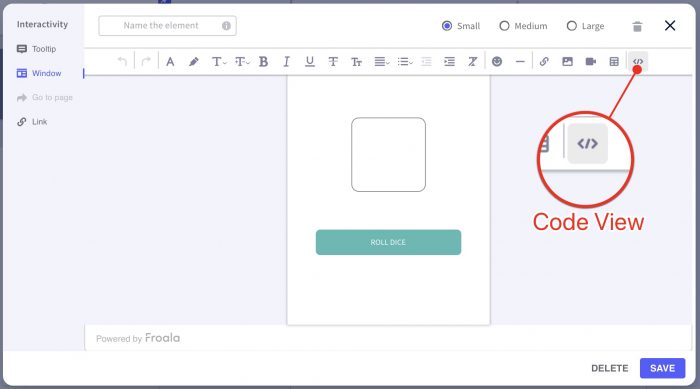Click the info icon in name field
The width and height of the screenshot is (700, 389).
click(226, 26)
